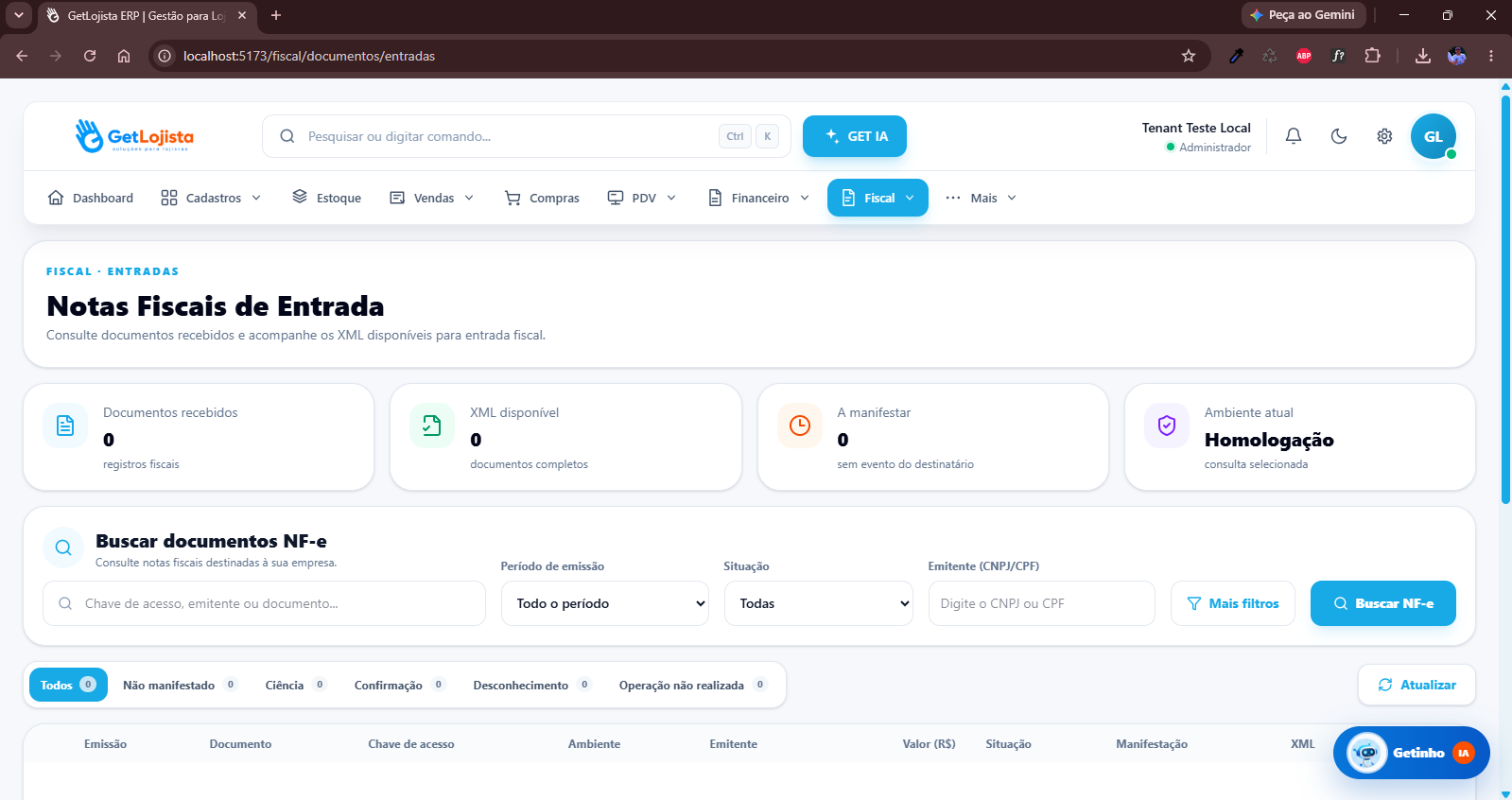1512x800 pixels.
Task: Select the Desconhecimento tab
Action: [x=531, y=685]
